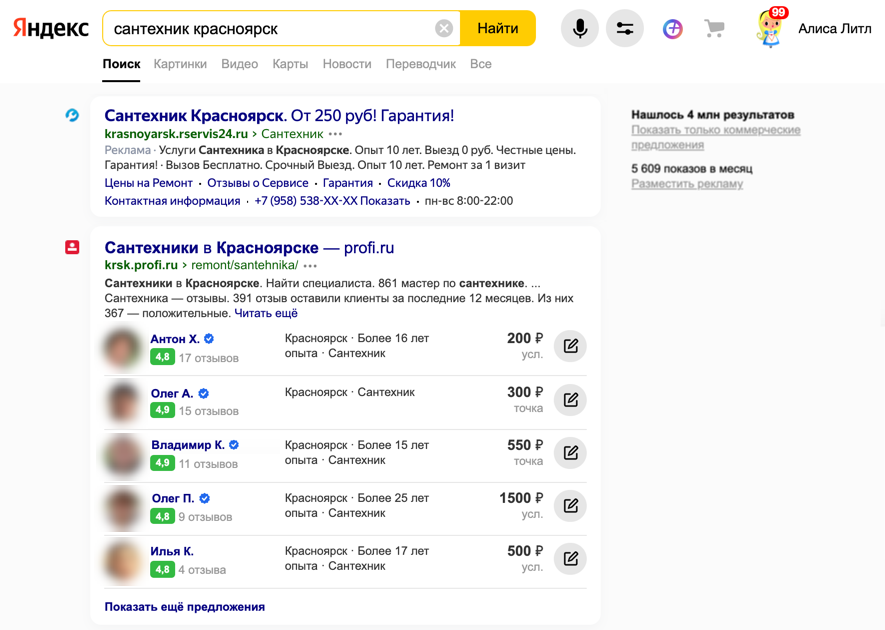
Task: Open Сантехники в Красноярске profi.ru result
Action: [x=249, y=247]
